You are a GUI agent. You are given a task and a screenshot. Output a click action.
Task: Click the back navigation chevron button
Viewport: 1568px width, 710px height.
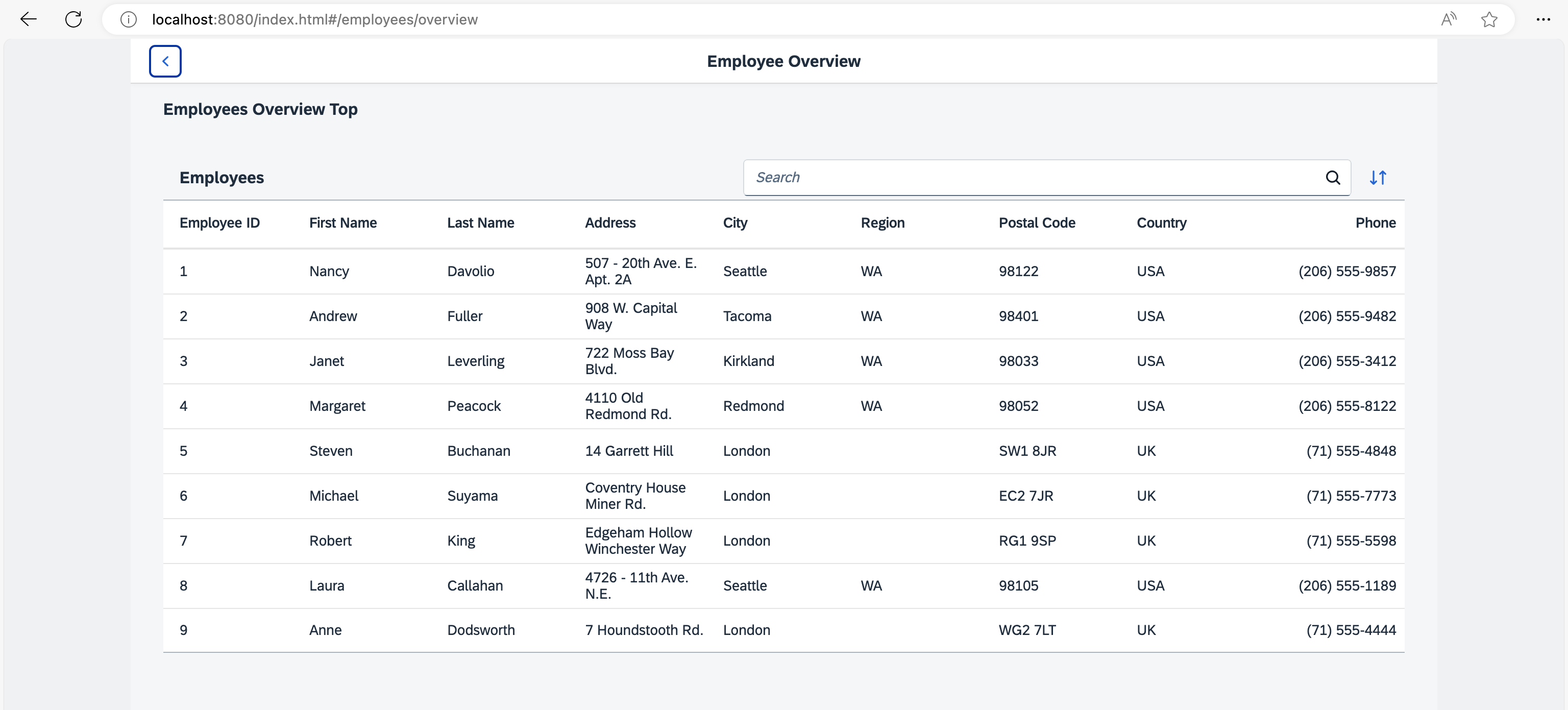[165, 61]
